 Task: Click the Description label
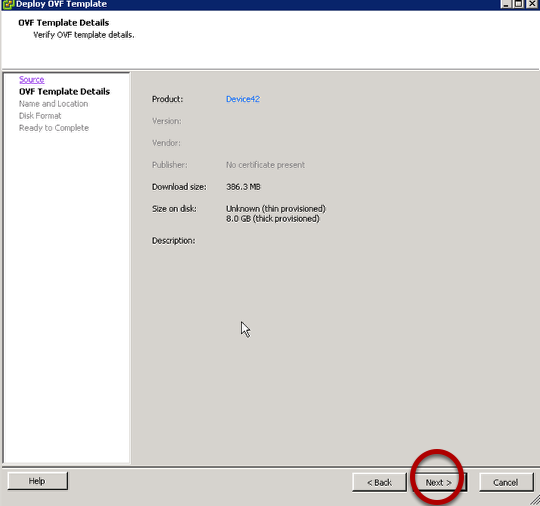(174, 241)
